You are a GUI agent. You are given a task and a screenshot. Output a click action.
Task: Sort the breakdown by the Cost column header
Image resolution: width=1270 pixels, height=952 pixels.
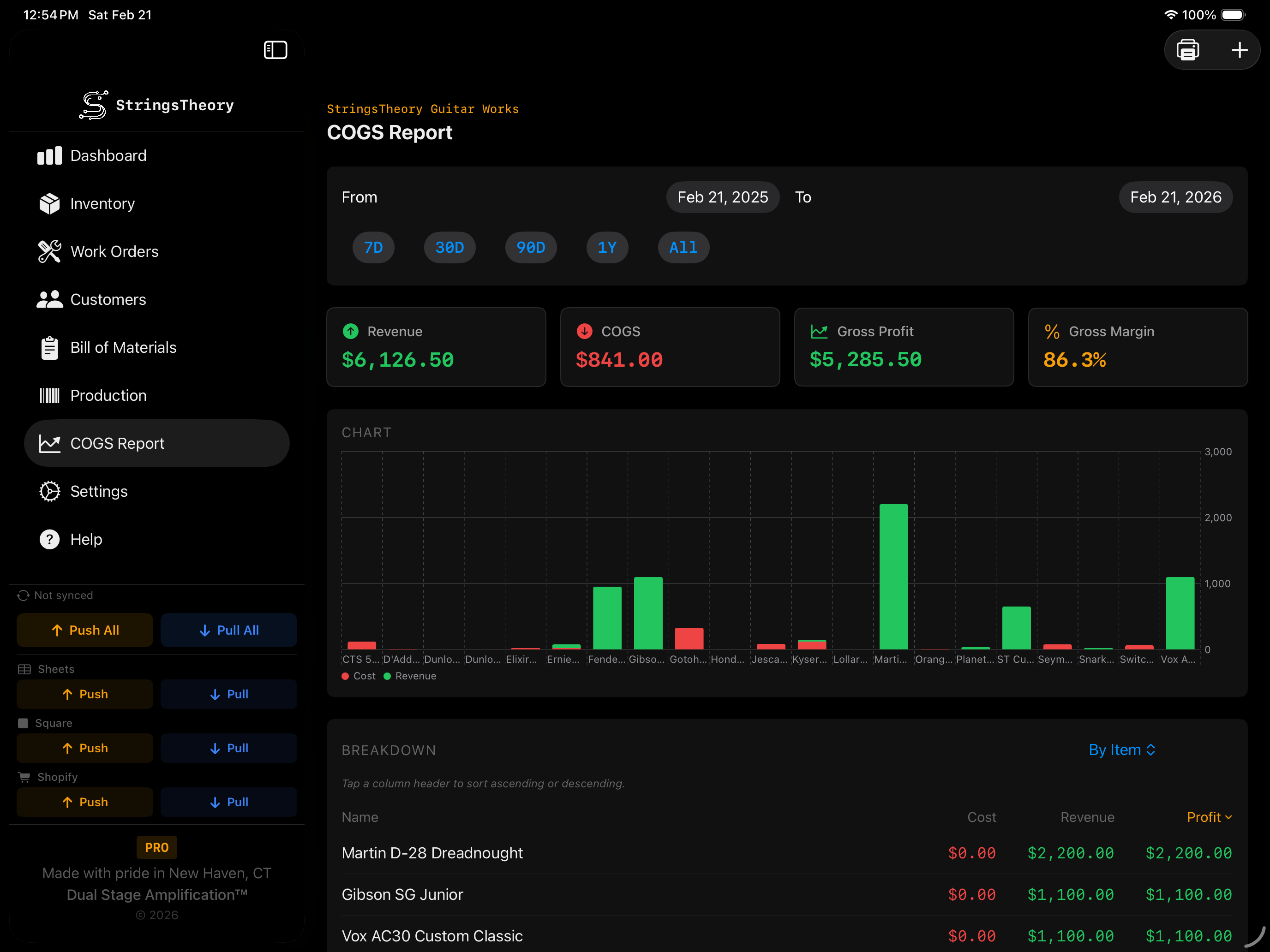pyautogui.click(x=981, y=816)
